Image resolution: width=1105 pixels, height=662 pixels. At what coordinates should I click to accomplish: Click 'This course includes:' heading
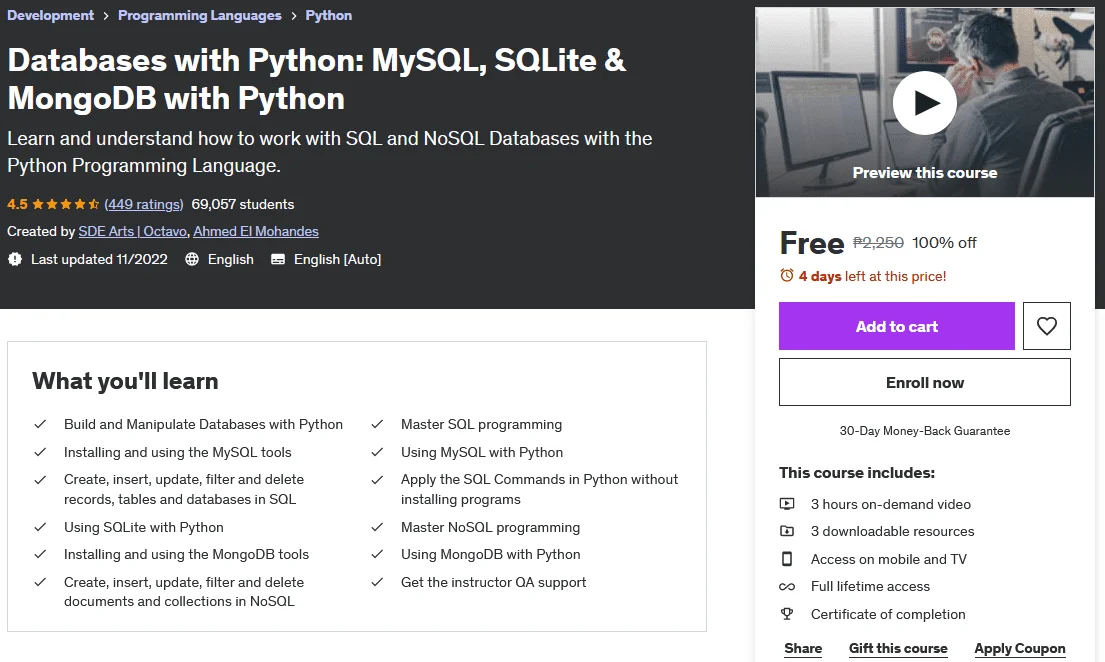click(x=857, y=473)
